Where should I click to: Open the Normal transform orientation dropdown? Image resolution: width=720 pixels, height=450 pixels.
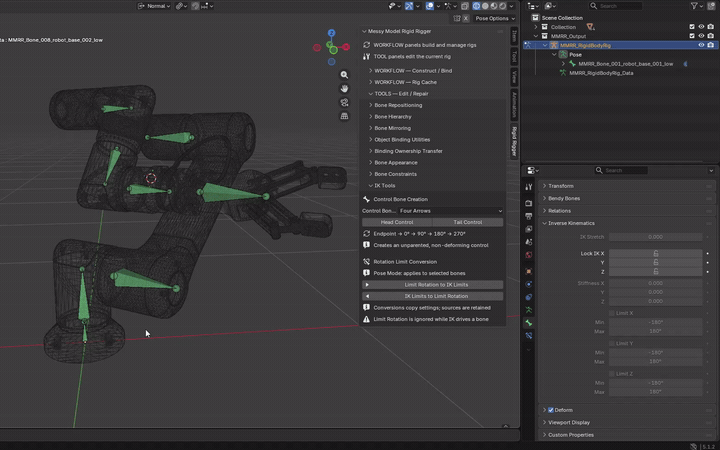[x=154, y=6]
